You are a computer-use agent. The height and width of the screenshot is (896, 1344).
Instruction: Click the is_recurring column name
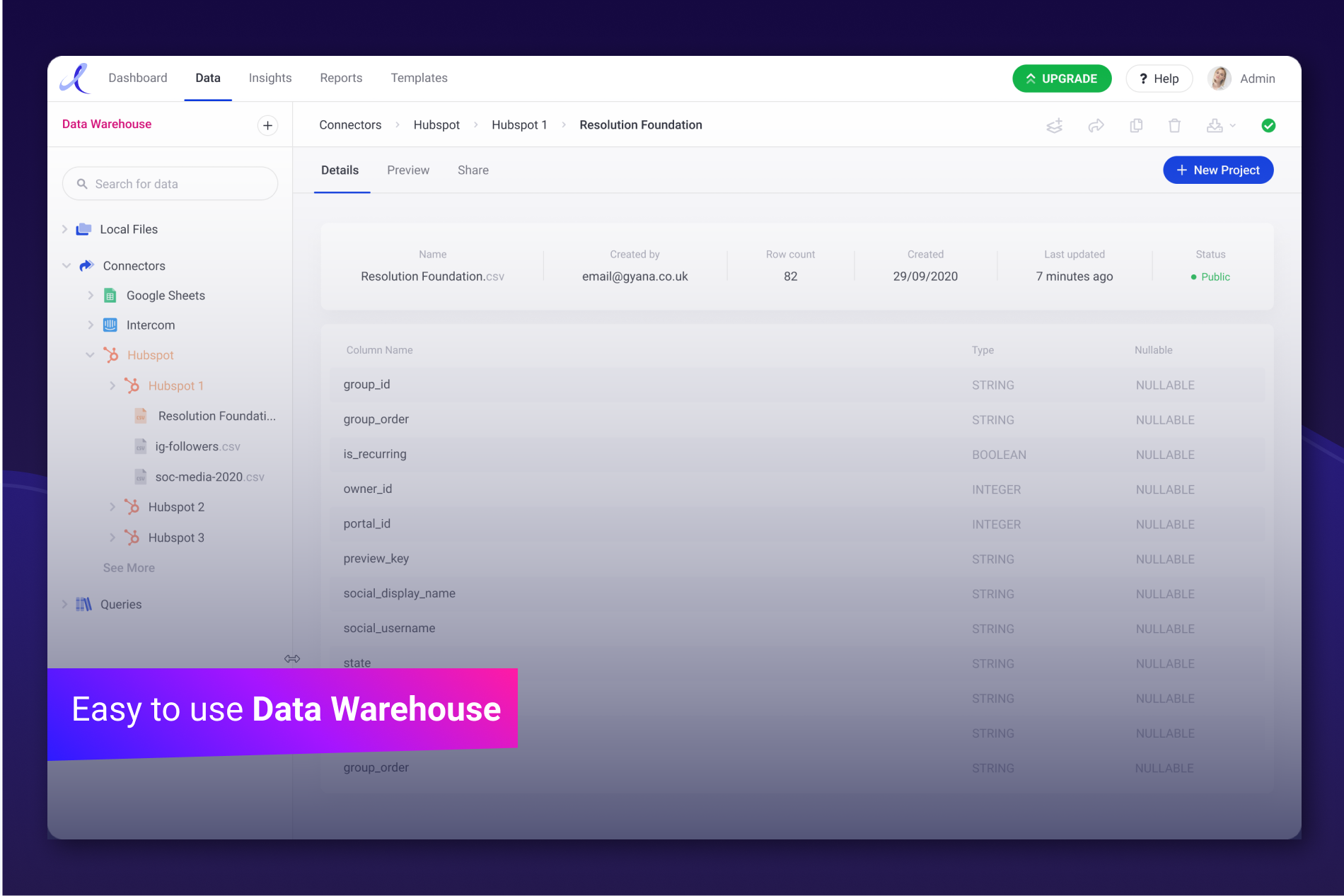pyautogui.click(x=375, y=454)
